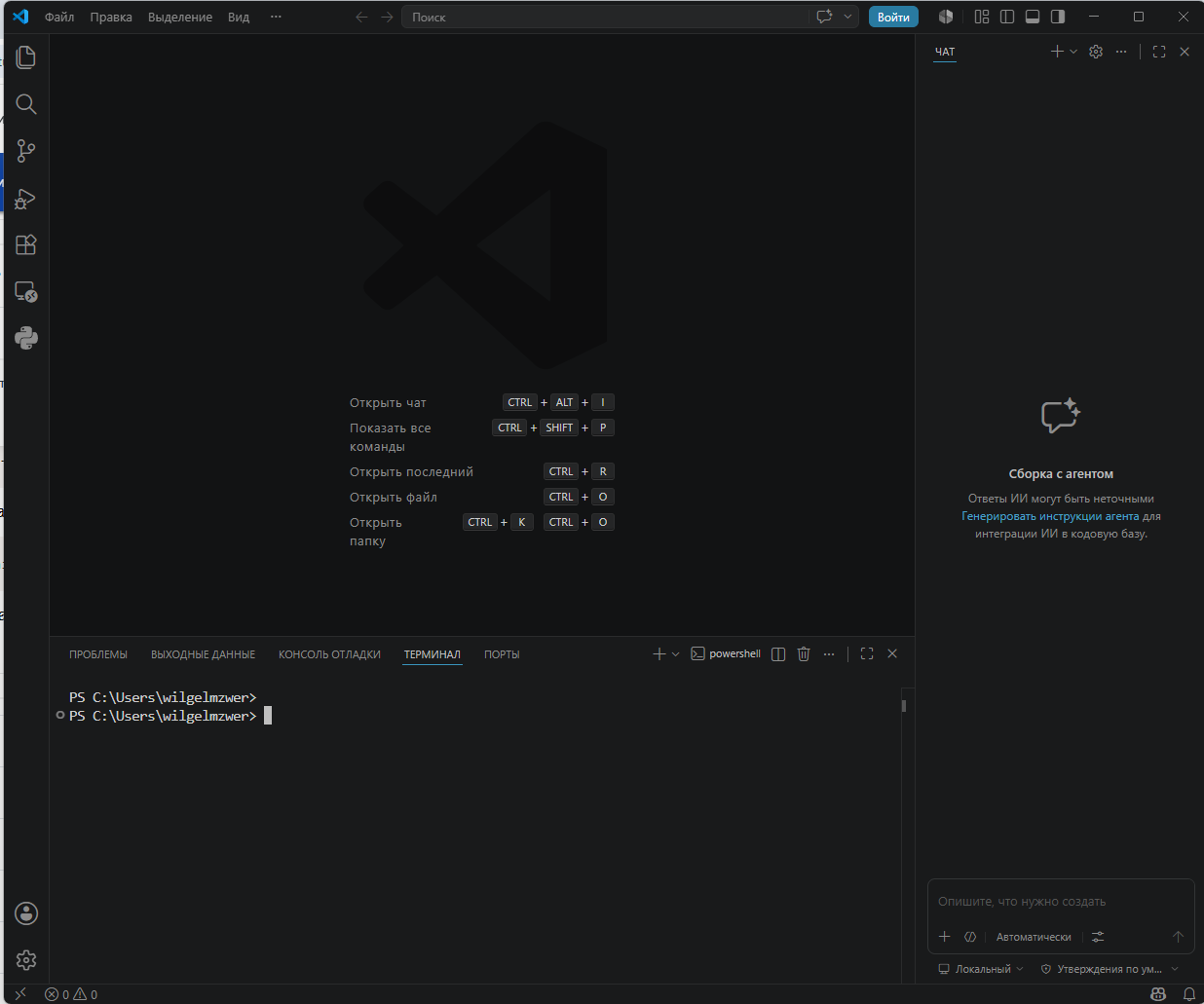Click the Поиск command center field
The height and width of the screenshot is (1004, 1204).
605,17
